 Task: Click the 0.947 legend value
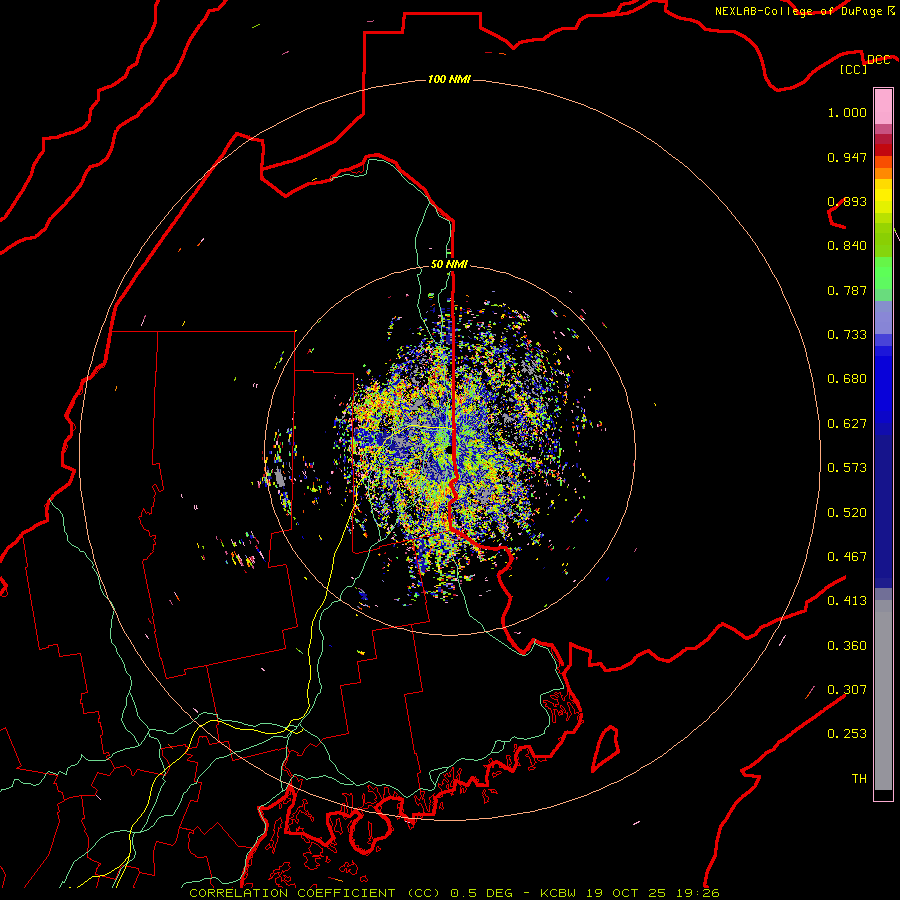[x=847, y=157]
